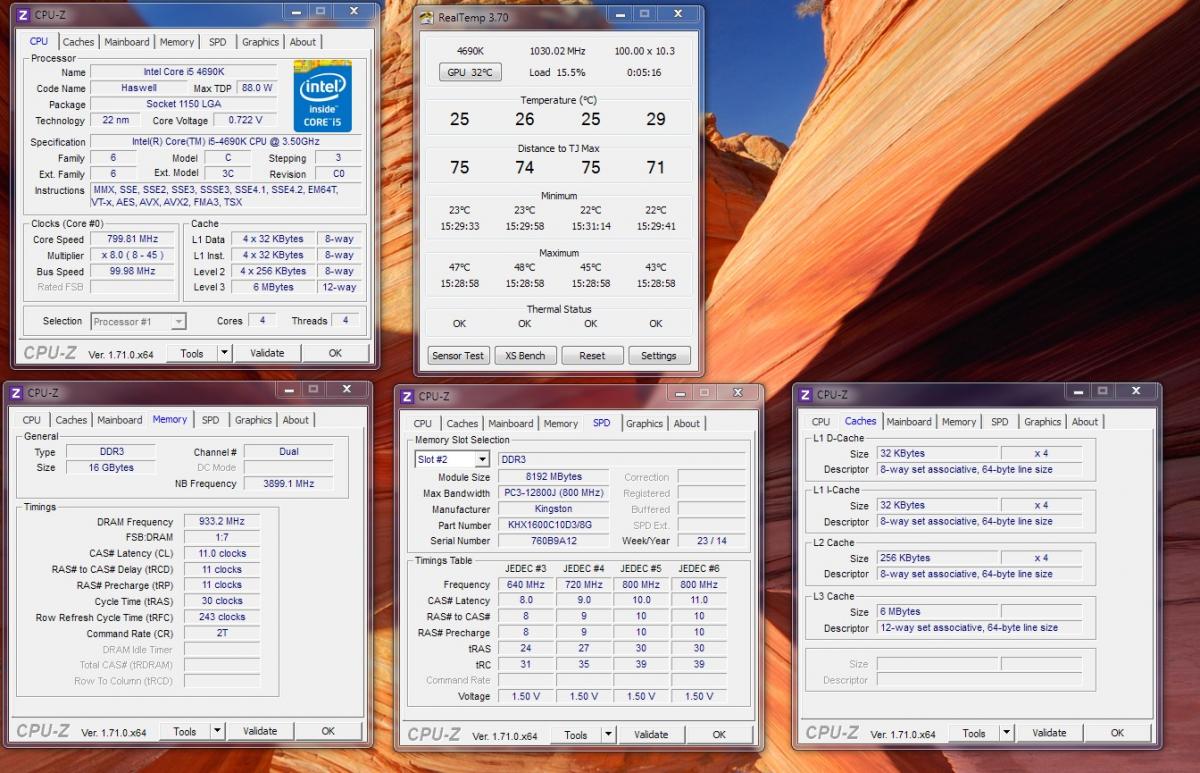
Task: Reset RealTemp min/max values
Action: click(x=592, y=355)
